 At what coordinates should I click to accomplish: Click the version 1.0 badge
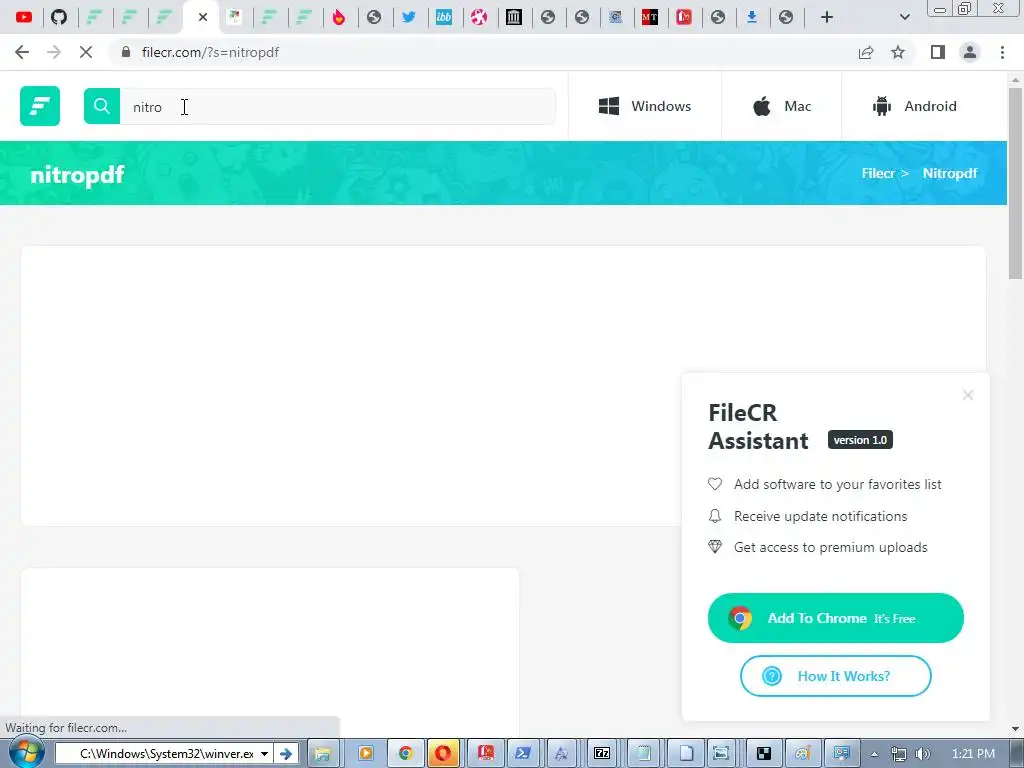860,440
